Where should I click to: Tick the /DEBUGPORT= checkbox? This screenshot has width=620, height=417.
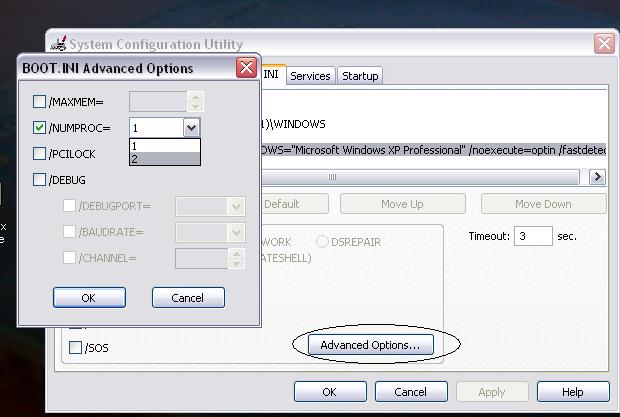(x=70, y=206)
